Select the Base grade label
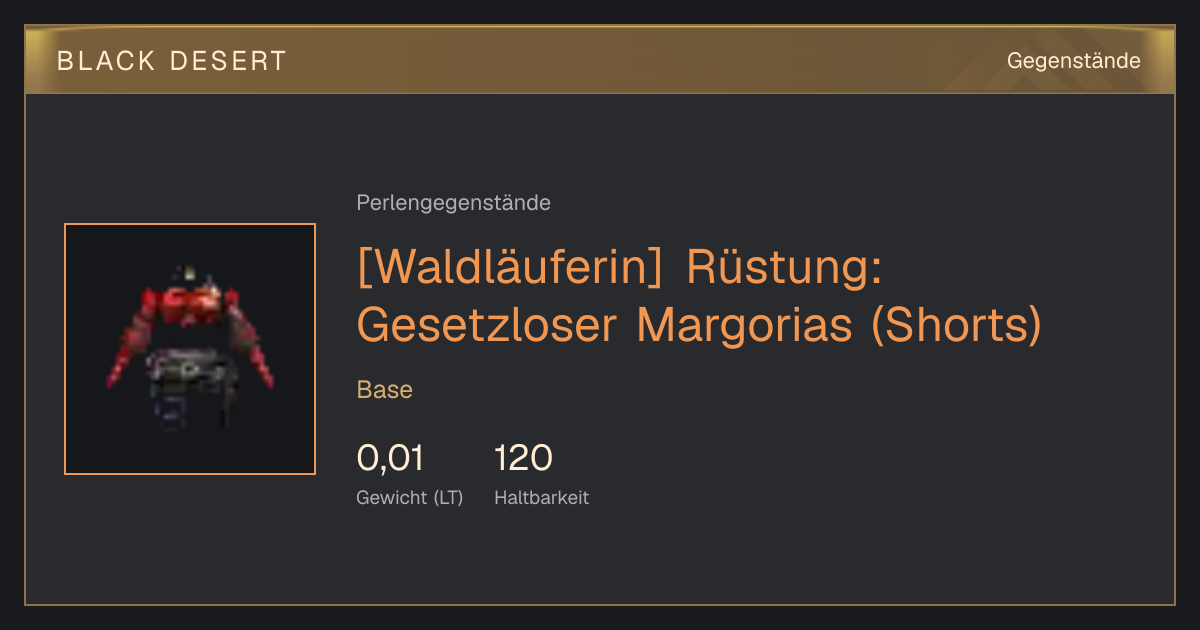Screen dimensions: 1200x630 coord(385,390)
